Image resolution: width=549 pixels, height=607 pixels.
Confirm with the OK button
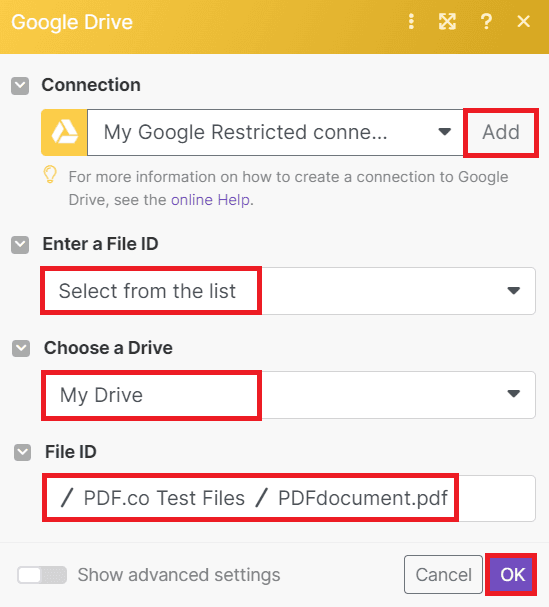512,574
